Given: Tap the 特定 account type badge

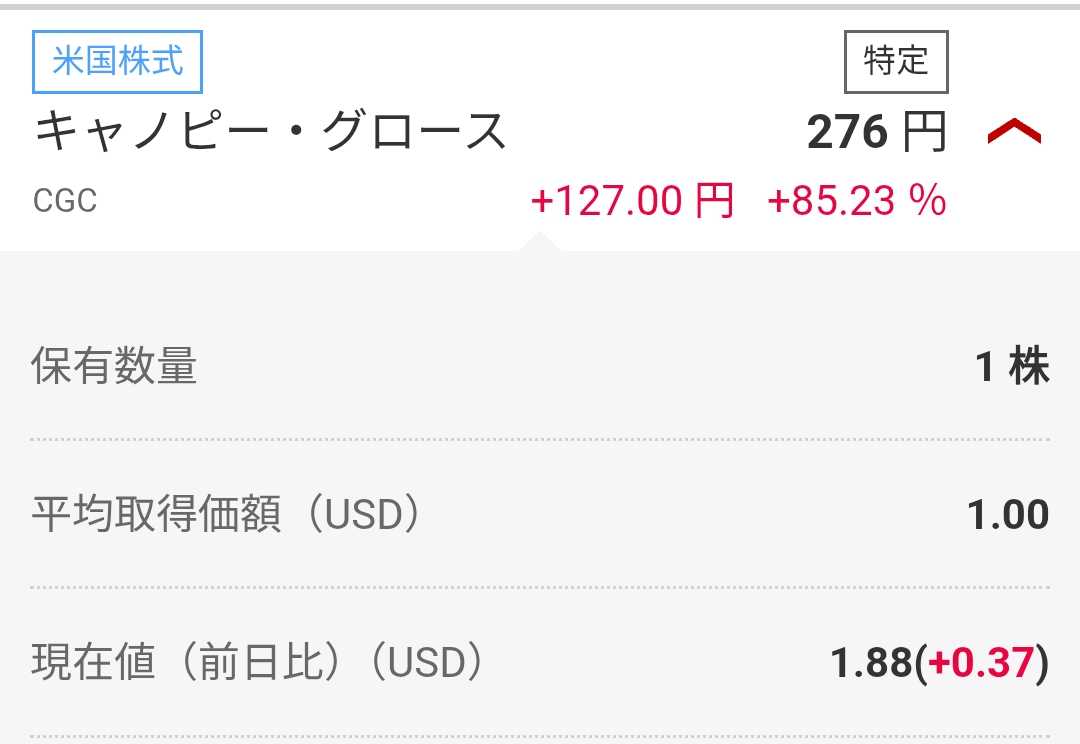Looking at the screenshot, I should [896, 62].
